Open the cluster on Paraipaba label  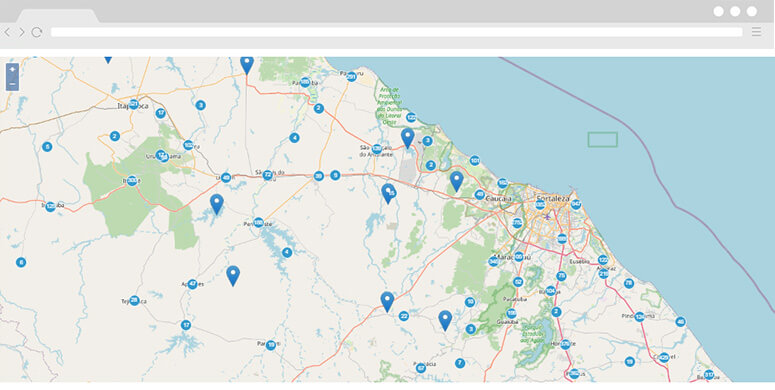point(305,82)
